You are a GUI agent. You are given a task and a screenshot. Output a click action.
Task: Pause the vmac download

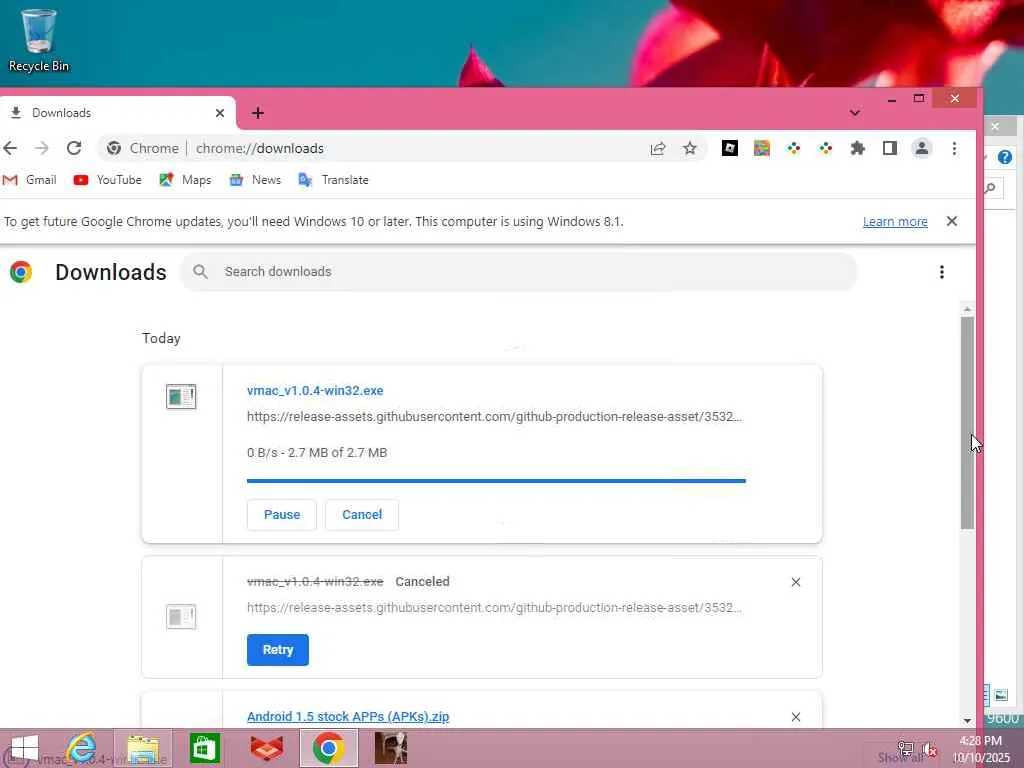tap(281, 515)
